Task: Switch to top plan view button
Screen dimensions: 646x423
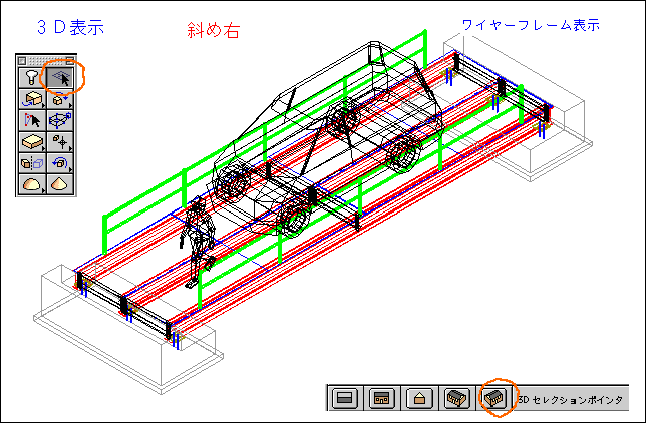Action: click(344, 398)
